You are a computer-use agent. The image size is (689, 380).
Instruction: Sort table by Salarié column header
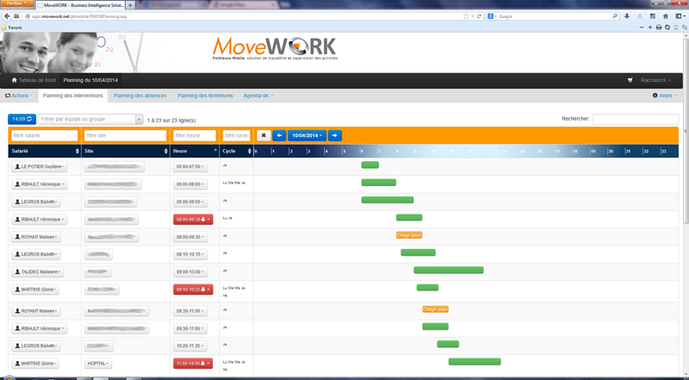point(44,151)
